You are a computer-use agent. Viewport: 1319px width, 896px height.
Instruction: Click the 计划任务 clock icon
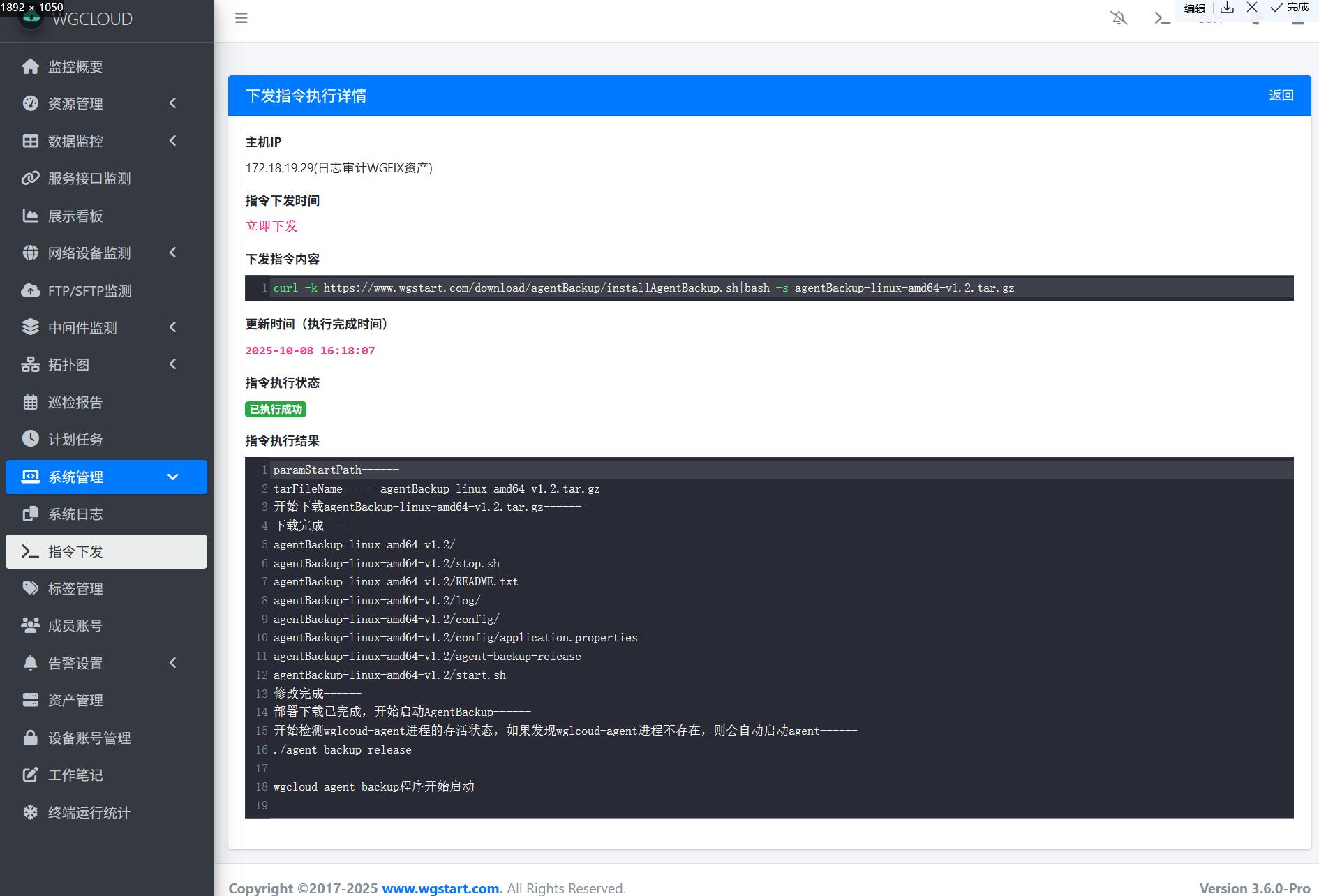click(30, 438)
